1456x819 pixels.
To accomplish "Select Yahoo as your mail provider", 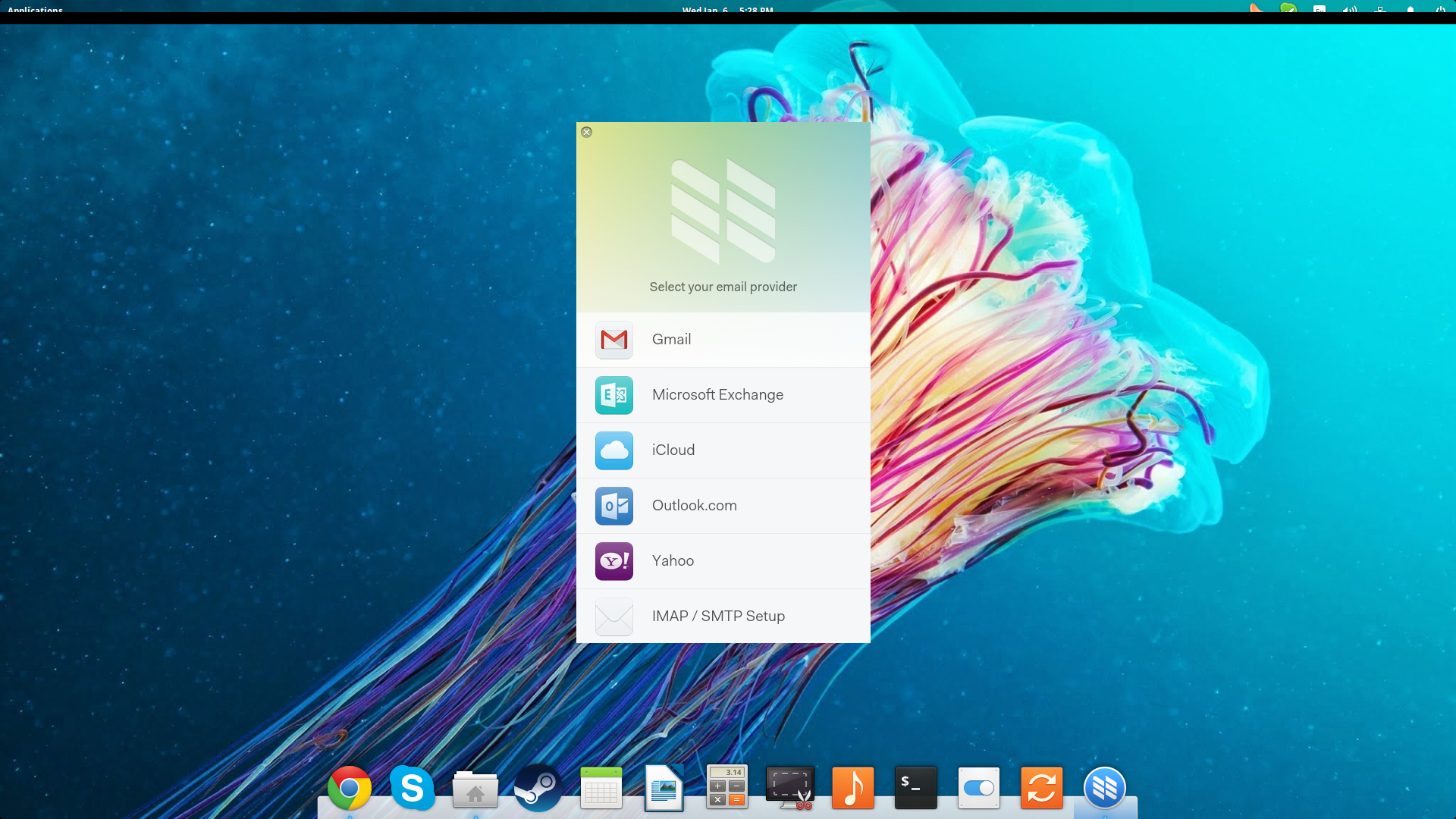I will click(x=723, y=561).
